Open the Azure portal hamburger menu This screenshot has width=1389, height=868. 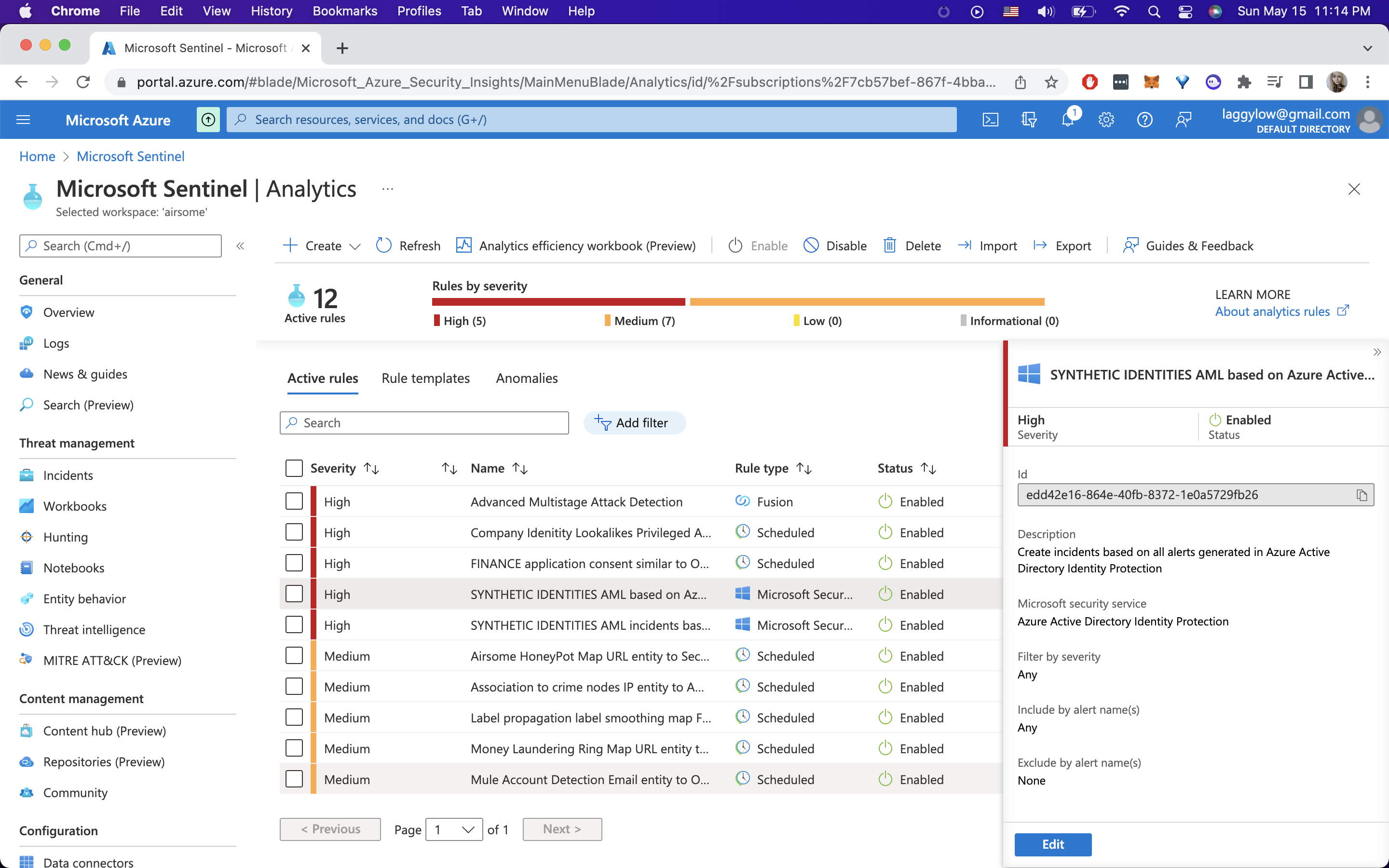pyautogui.click(x=24, y=120)
